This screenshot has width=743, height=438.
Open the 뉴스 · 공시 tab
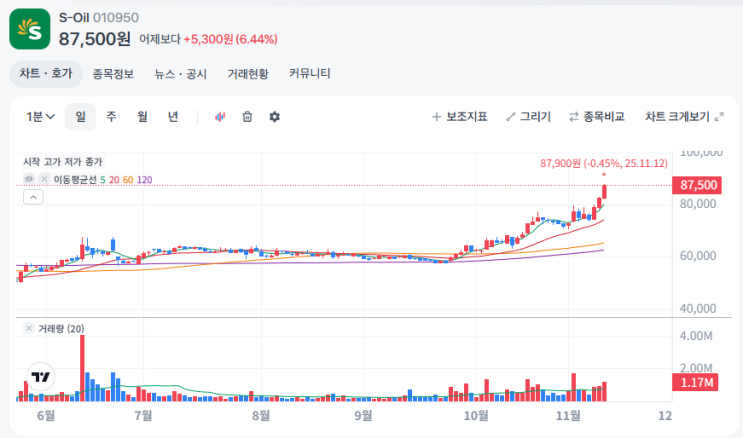(x=181, y=74)
